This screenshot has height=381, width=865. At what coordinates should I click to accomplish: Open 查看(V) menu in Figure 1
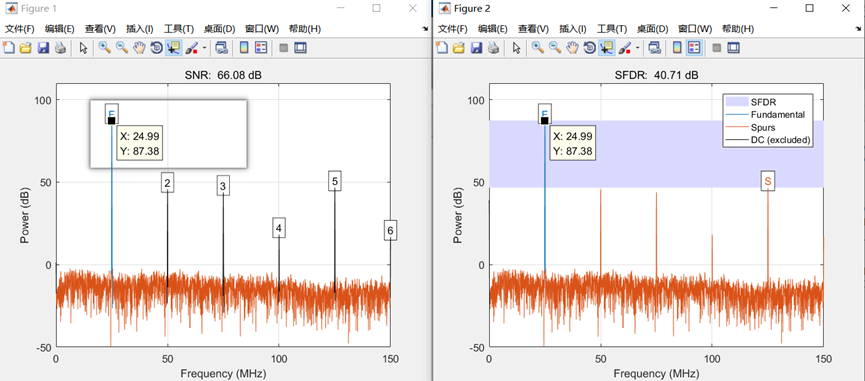click(x=100, y=29)
